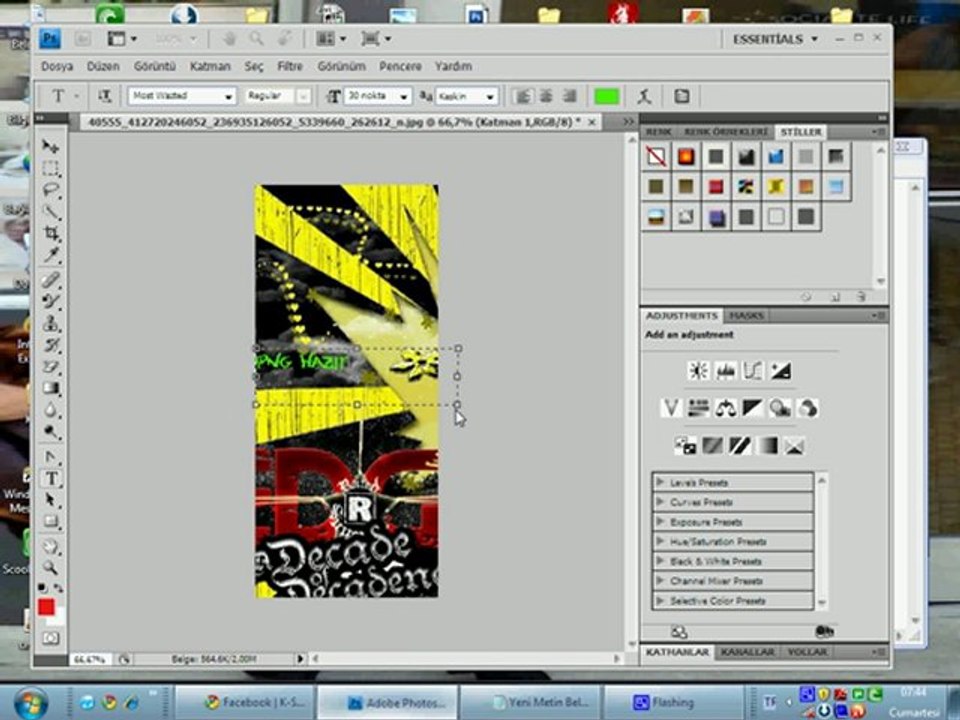Open the 30 nokta font size dropdown
The image size is (960, 720).
pos(403,96)
